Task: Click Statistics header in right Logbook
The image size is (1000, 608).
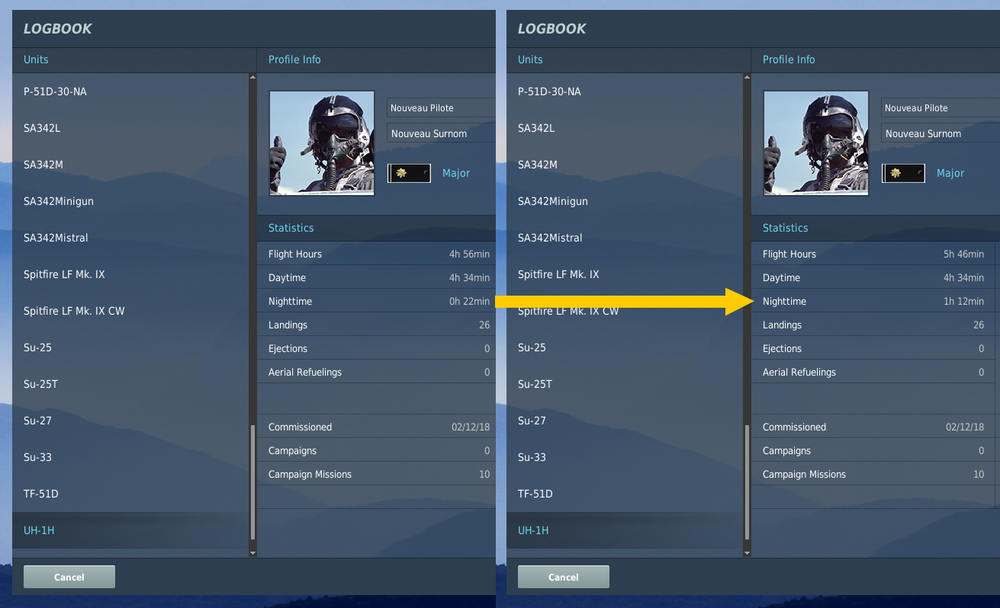Action: pos(785,228)
